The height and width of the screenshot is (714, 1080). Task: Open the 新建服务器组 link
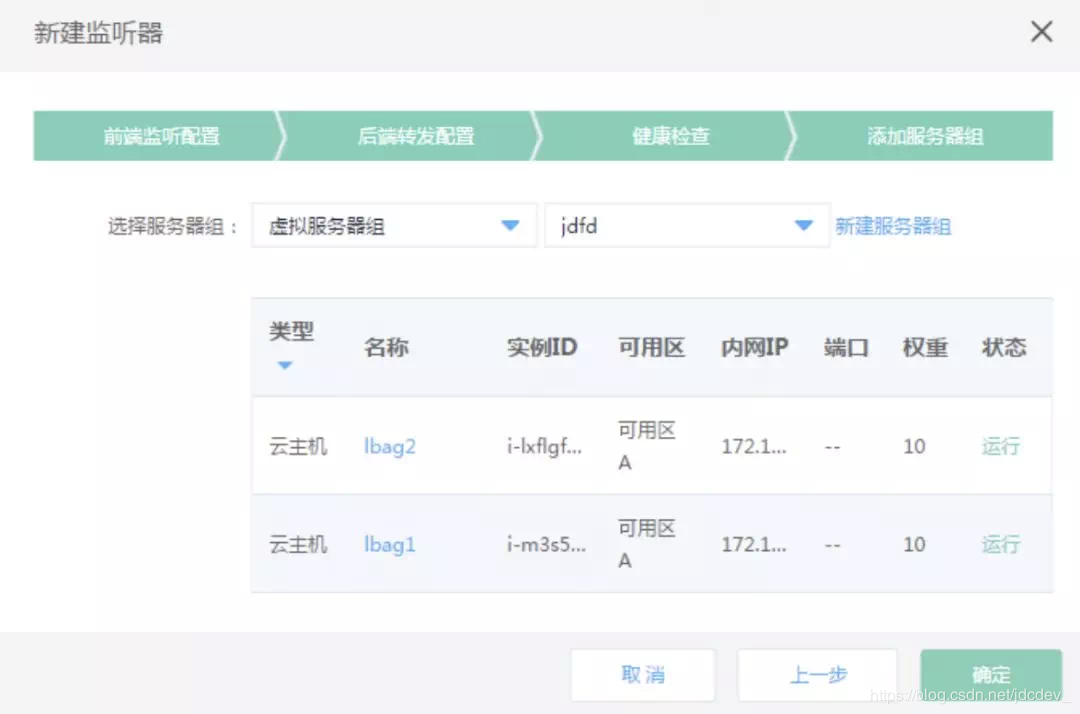click(893, 225)
